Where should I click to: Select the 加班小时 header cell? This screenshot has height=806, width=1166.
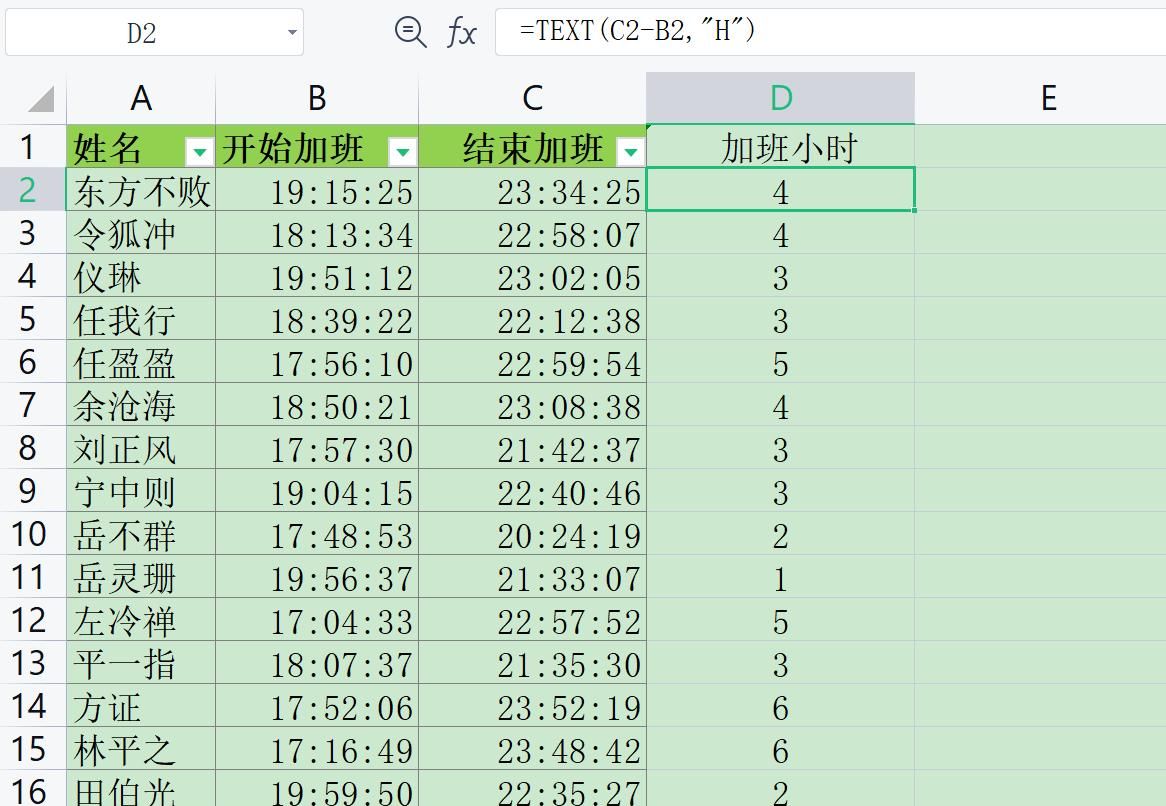[780, 147]
